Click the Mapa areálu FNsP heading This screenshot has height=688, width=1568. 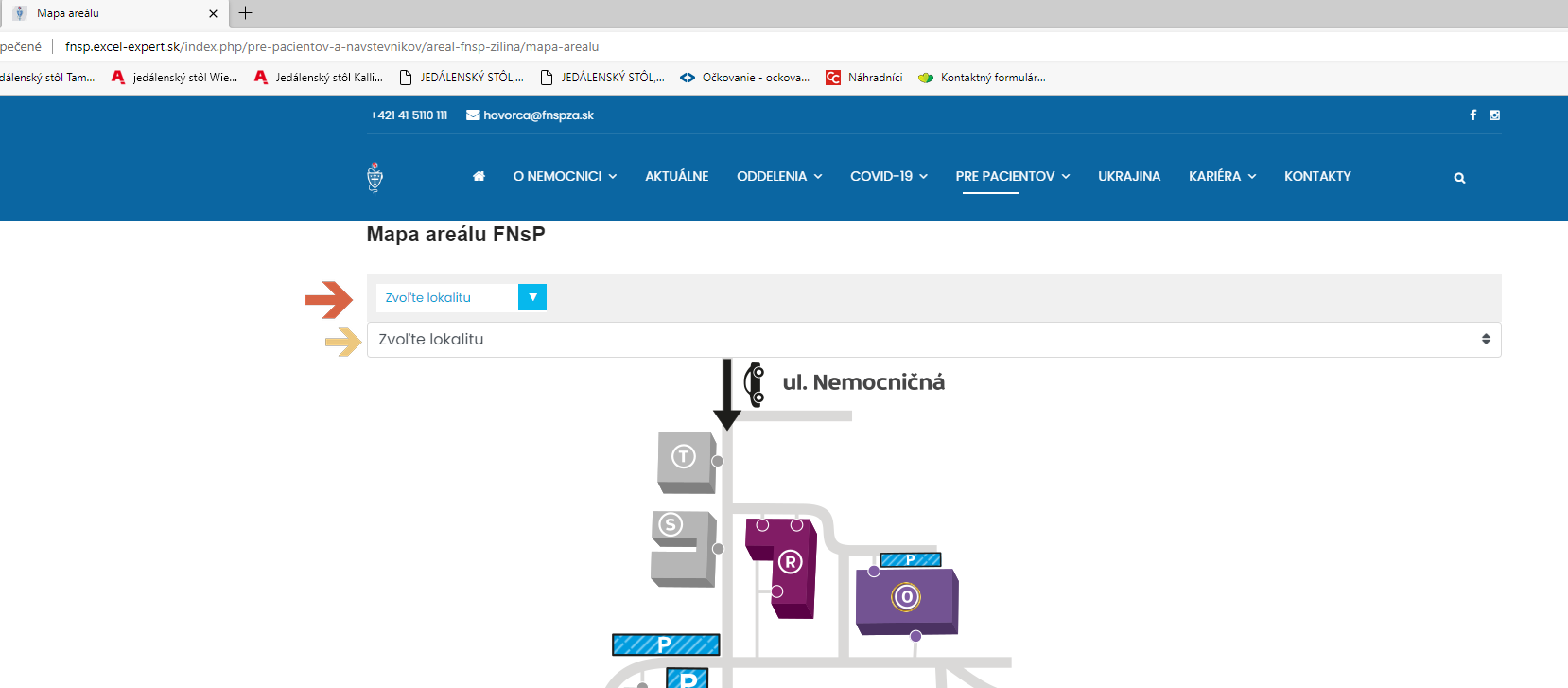point(456,234)
